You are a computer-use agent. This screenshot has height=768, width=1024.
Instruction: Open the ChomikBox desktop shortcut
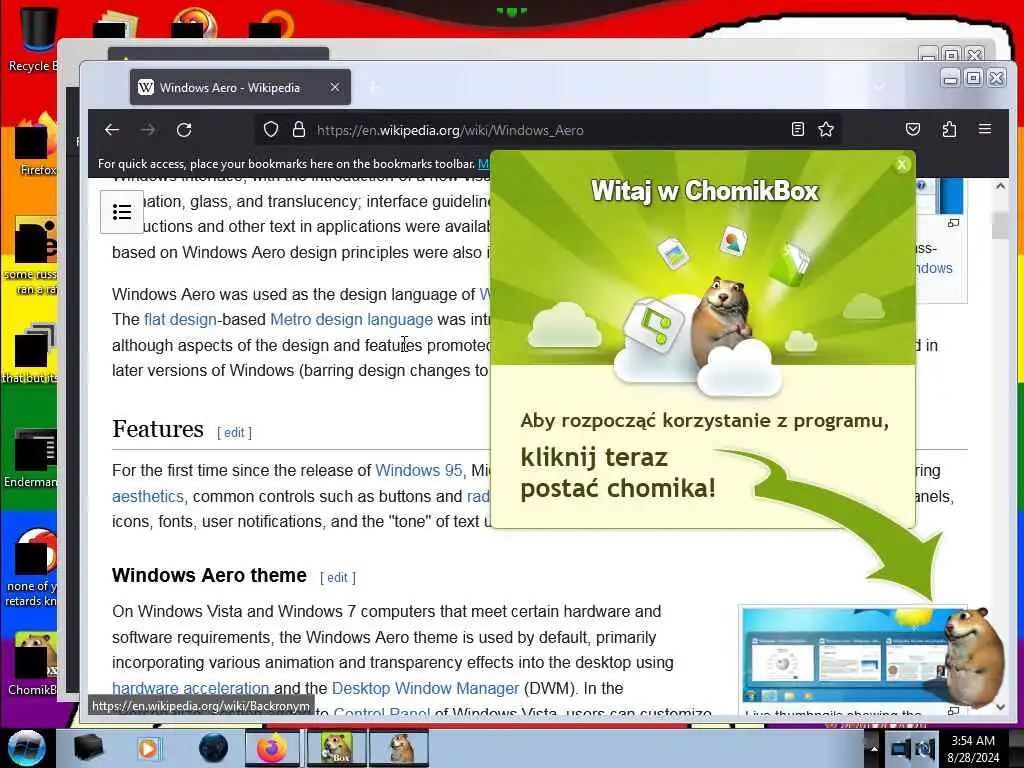[34, 664]
